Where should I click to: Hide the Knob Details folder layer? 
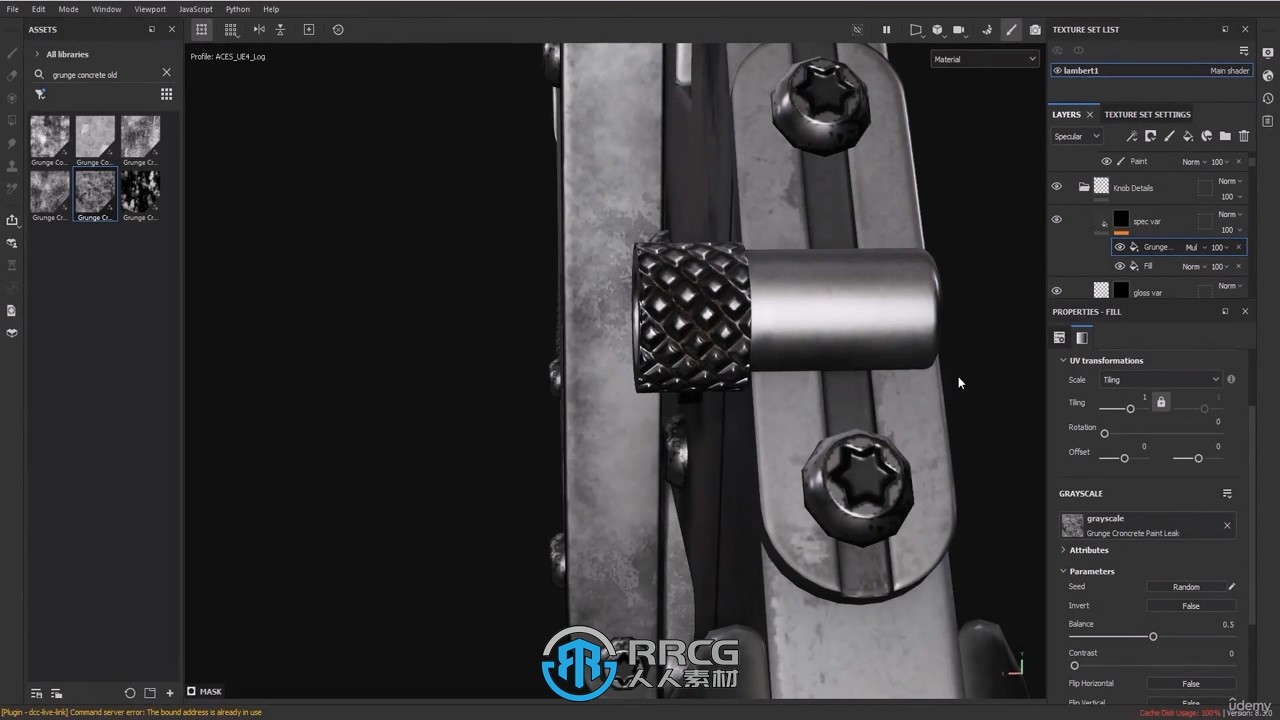[1056, 186]
